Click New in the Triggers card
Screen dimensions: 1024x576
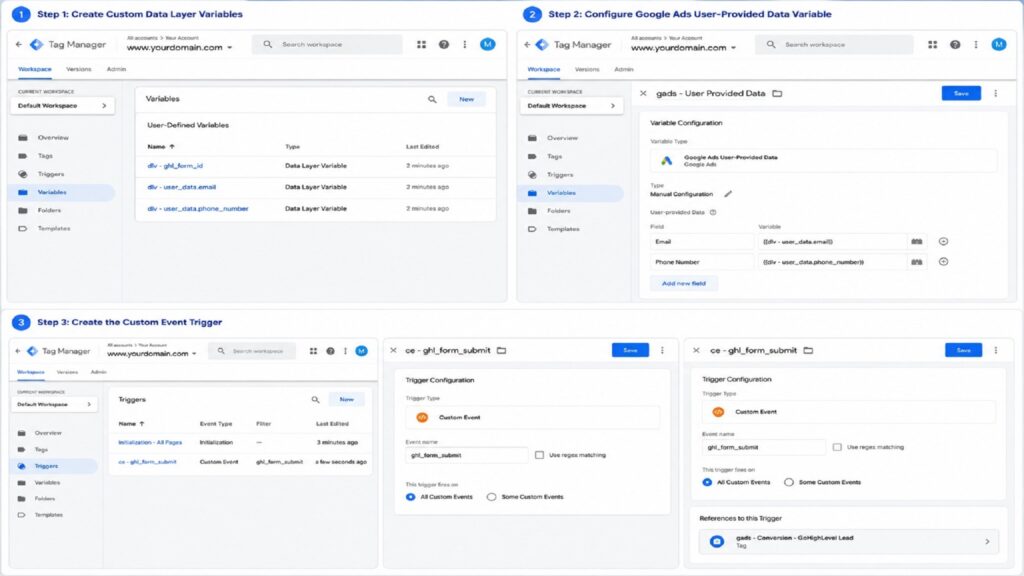click(x=346, y=399)
